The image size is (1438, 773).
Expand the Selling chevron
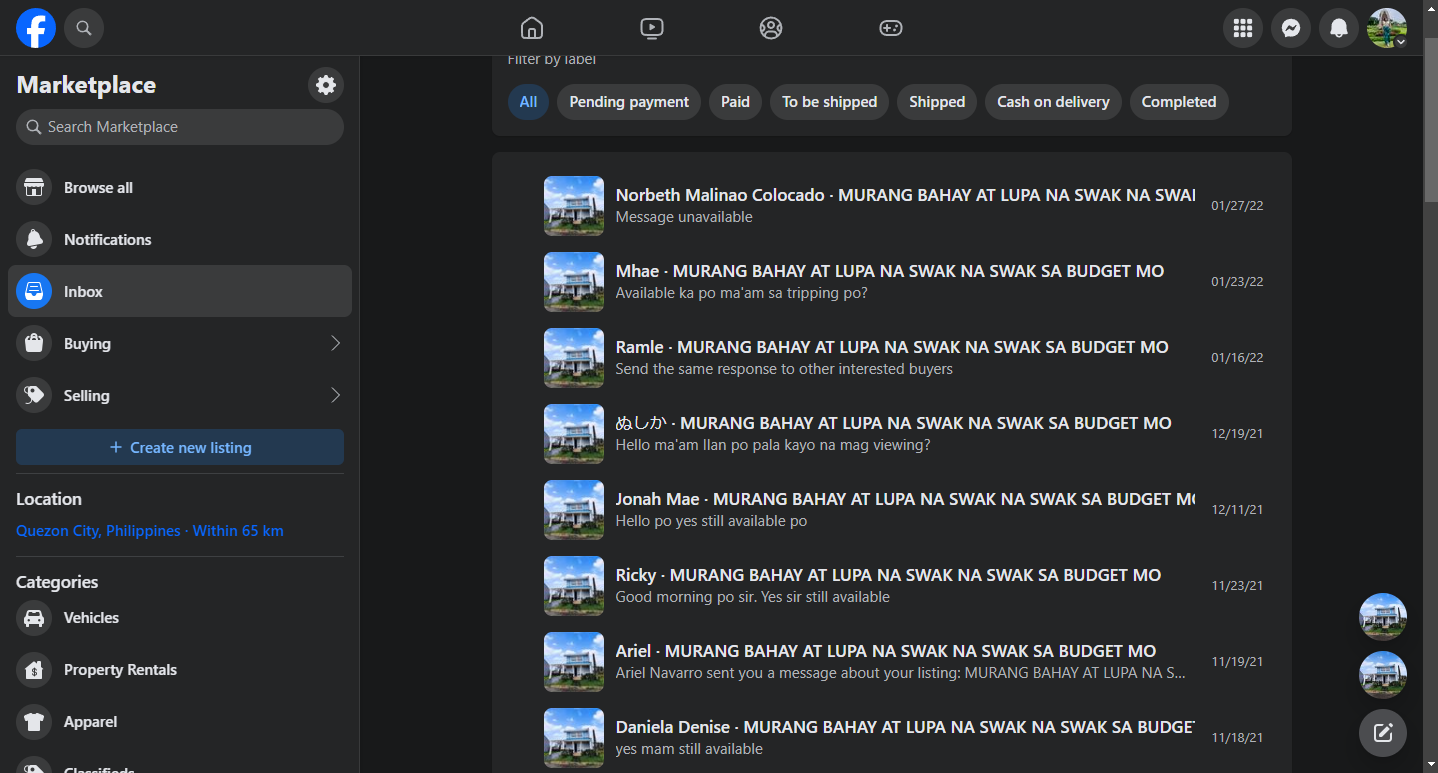coord(335,395)
